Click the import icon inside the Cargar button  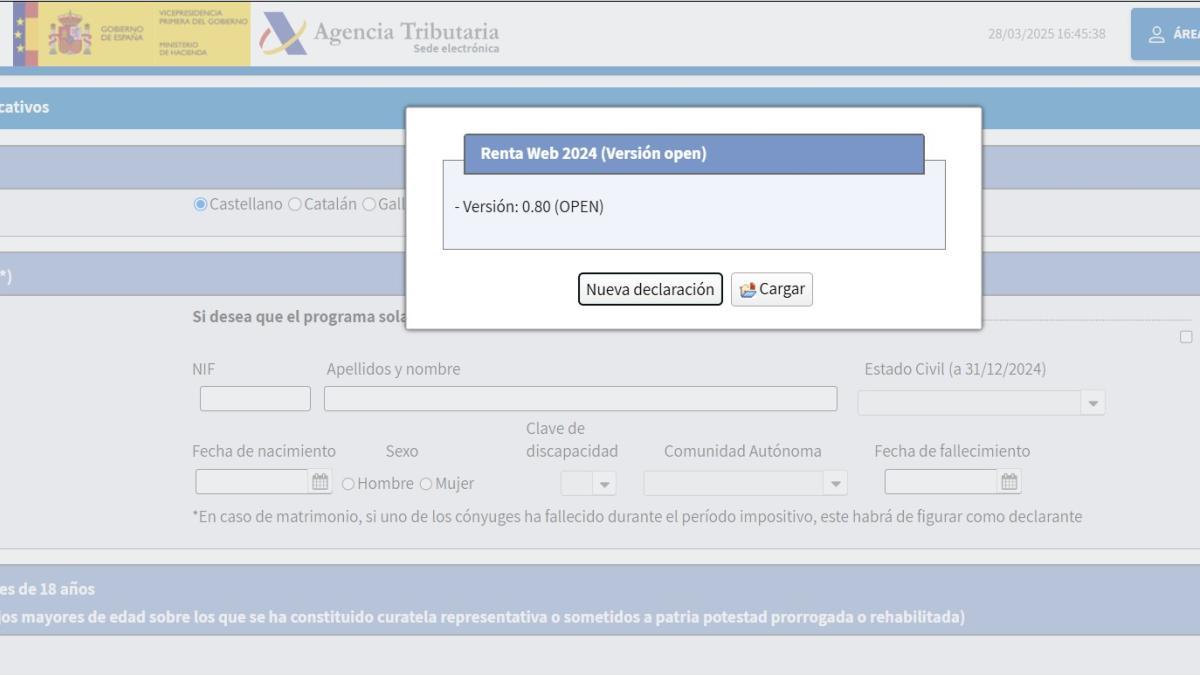tap(748, 290)
